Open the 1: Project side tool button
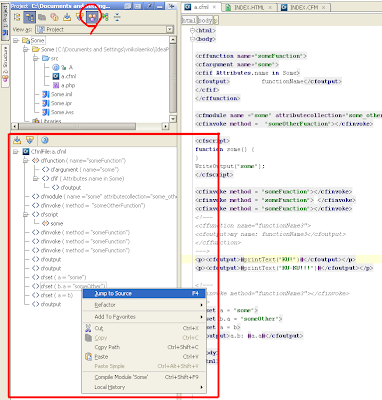 tap(5, 21)
